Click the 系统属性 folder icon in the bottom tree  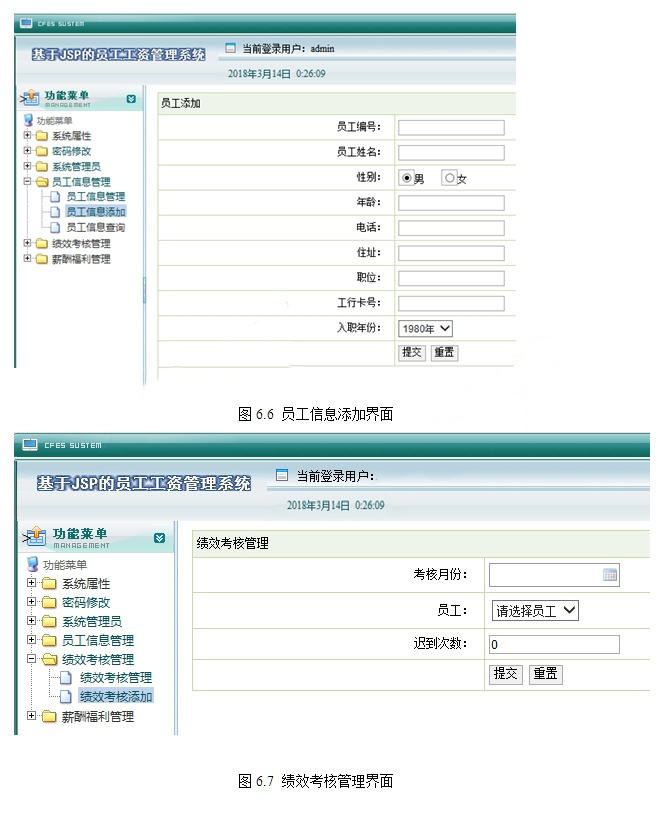(x=49, y=584)
